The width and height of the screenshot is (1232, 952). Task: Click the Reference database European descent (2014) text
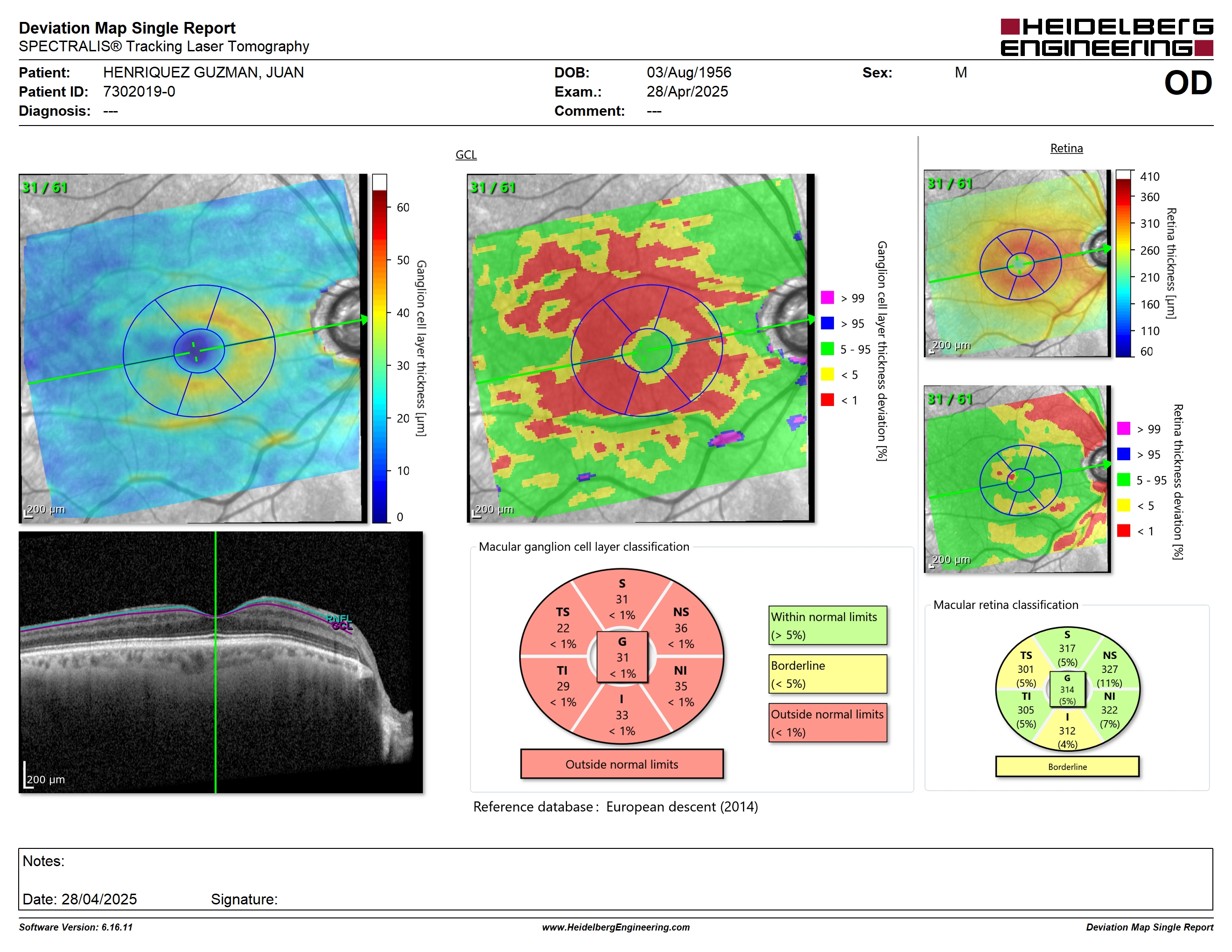pos(616,806)
